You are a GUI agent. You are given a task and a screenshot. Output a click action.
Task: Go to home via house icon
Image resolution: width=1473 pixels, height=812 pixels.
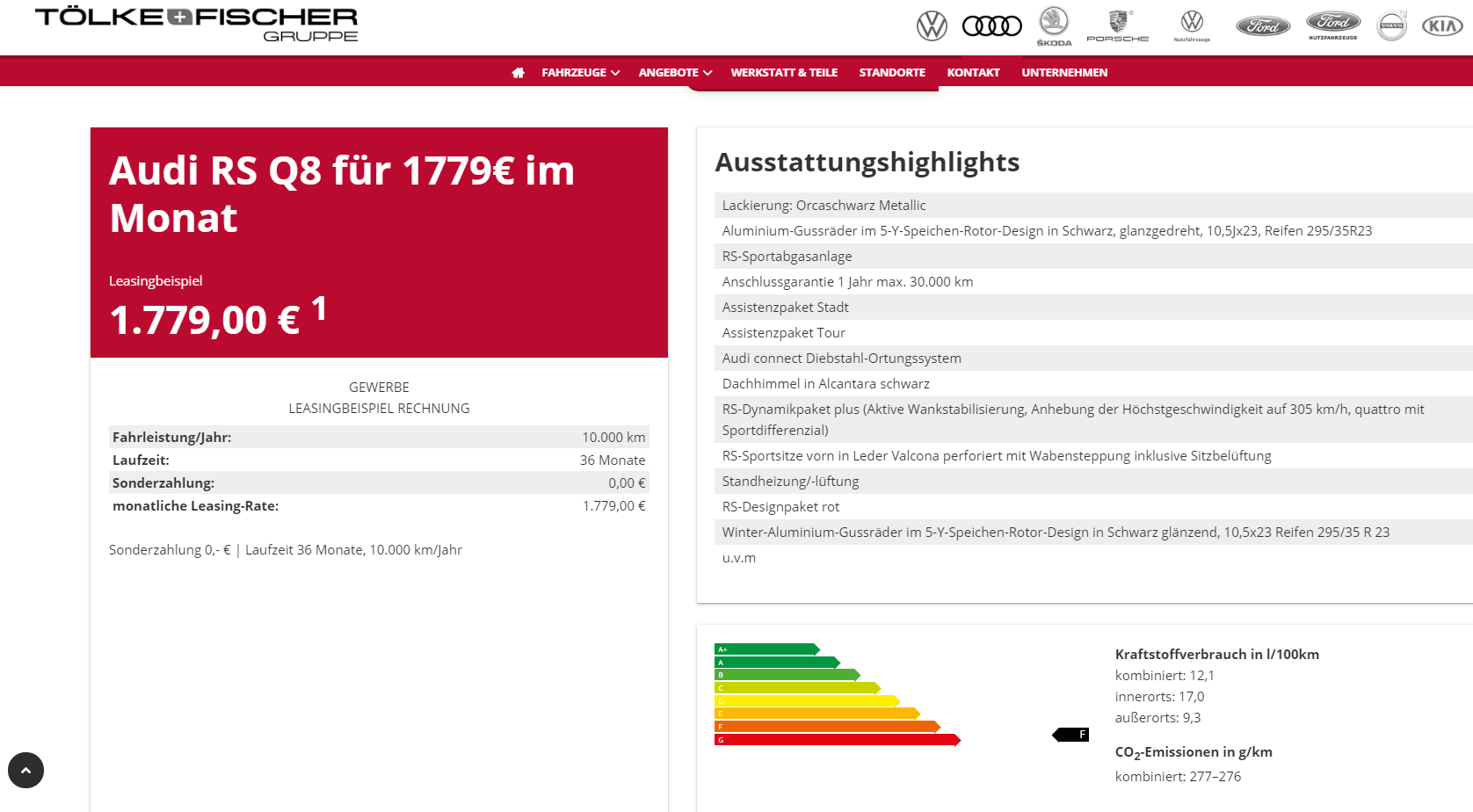(x=519, y=73)
